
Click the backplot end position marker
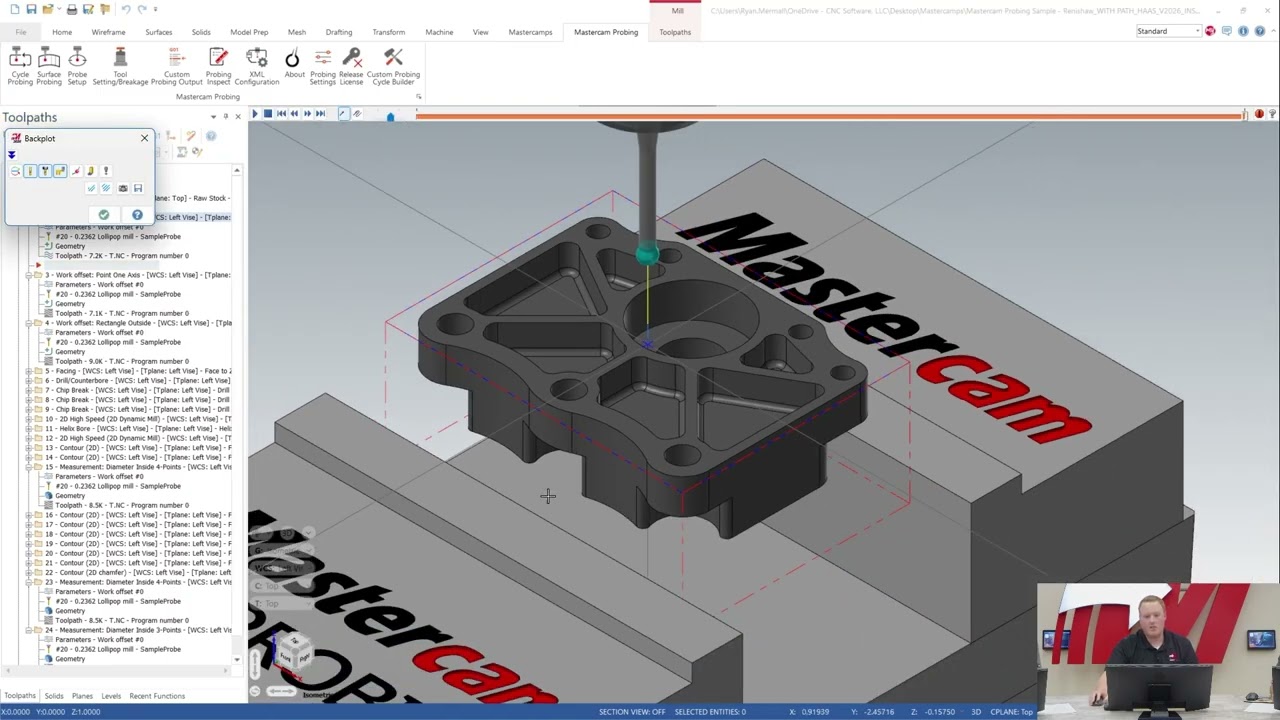tap(1245, 115)
